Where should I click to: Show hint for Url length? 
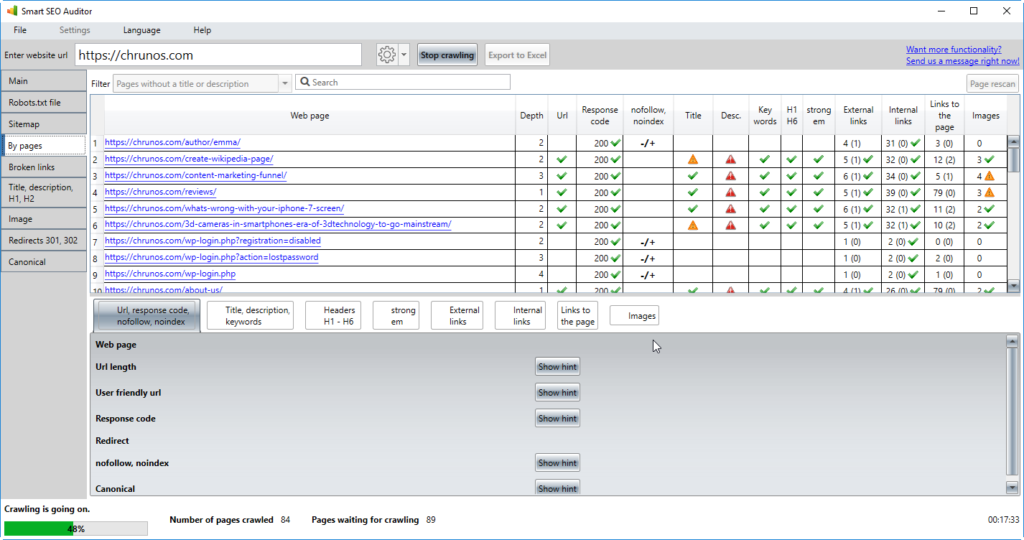tap(557, 367)
